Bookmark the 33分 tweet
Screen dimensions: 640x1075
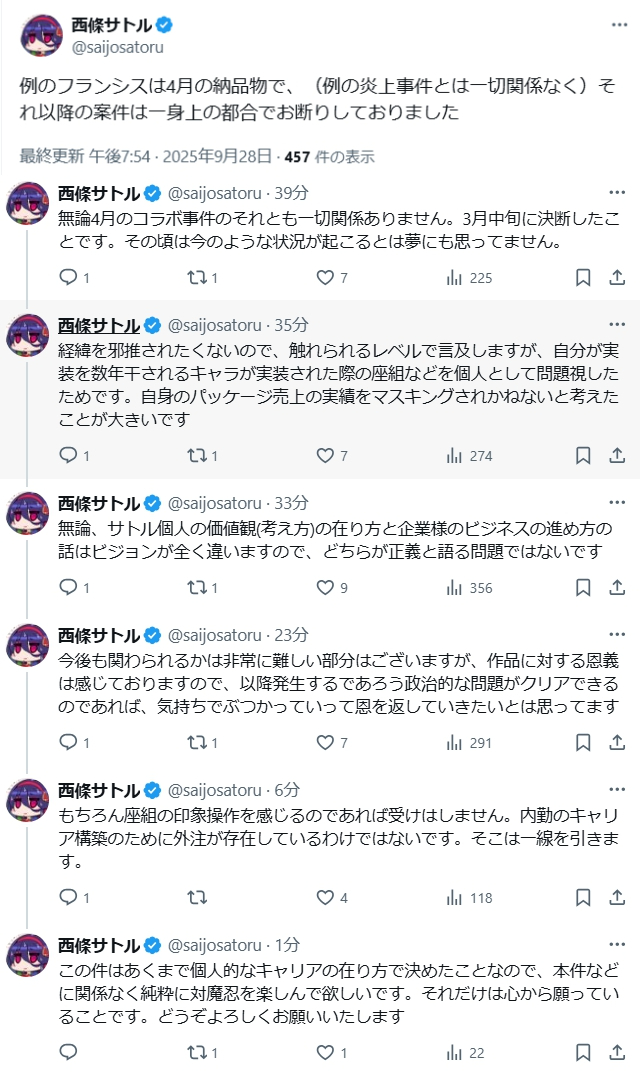coord(583,587)
